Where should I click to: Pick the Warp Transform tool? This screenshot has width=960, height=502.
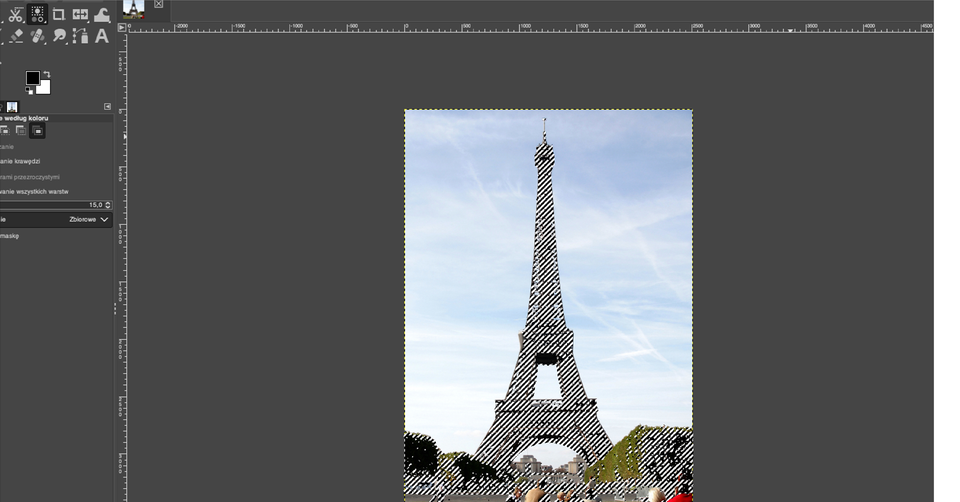click(101, 15)
